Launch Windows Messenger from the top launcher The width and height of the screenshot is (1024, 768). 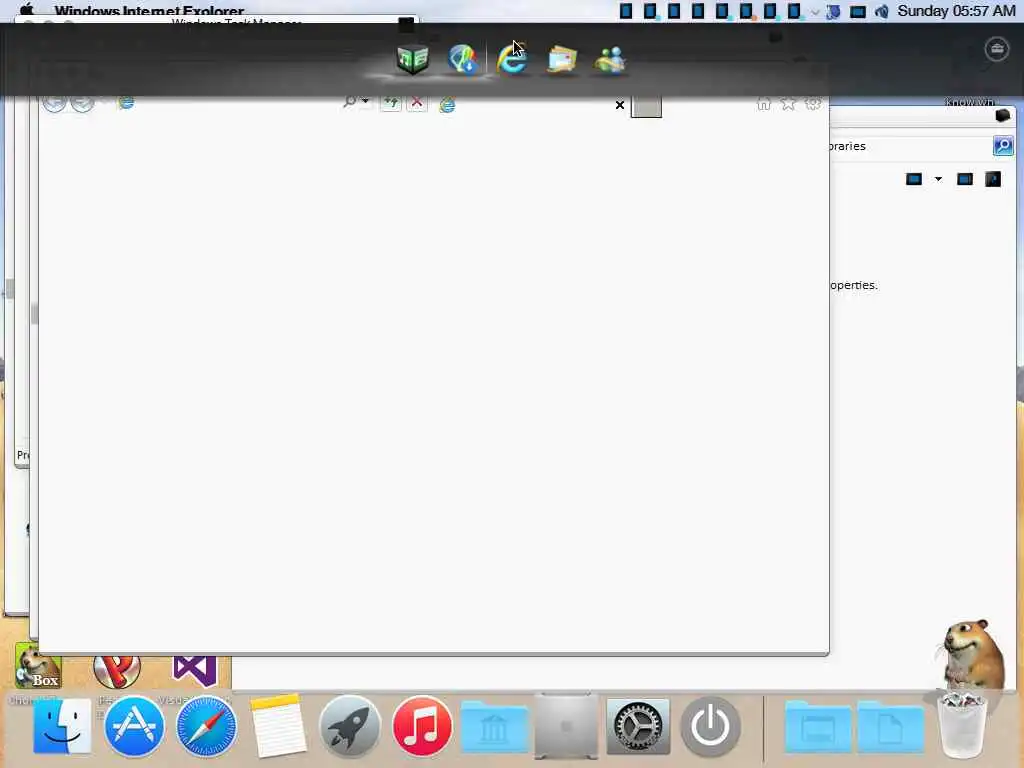[610, 60]
